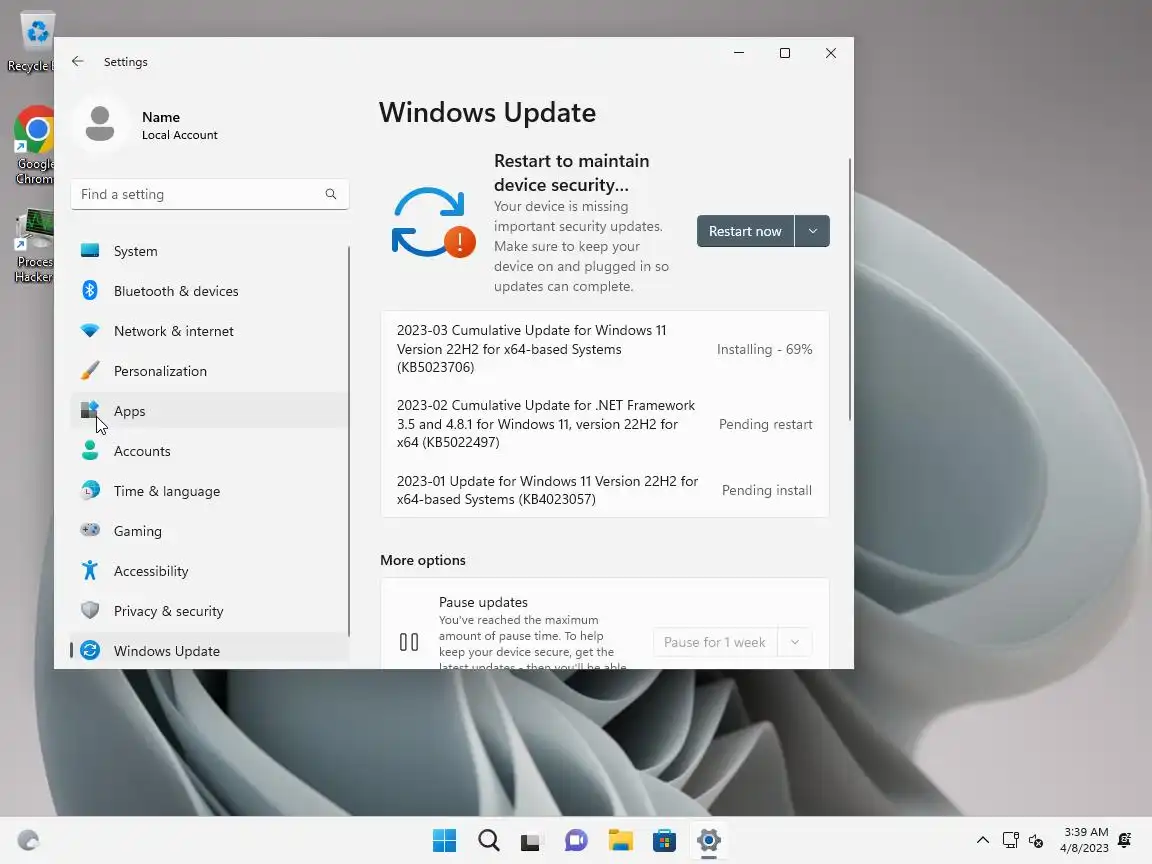Screen dimensions: 1152x864
Task: Open taskbar Search
Action: [489, 840]
